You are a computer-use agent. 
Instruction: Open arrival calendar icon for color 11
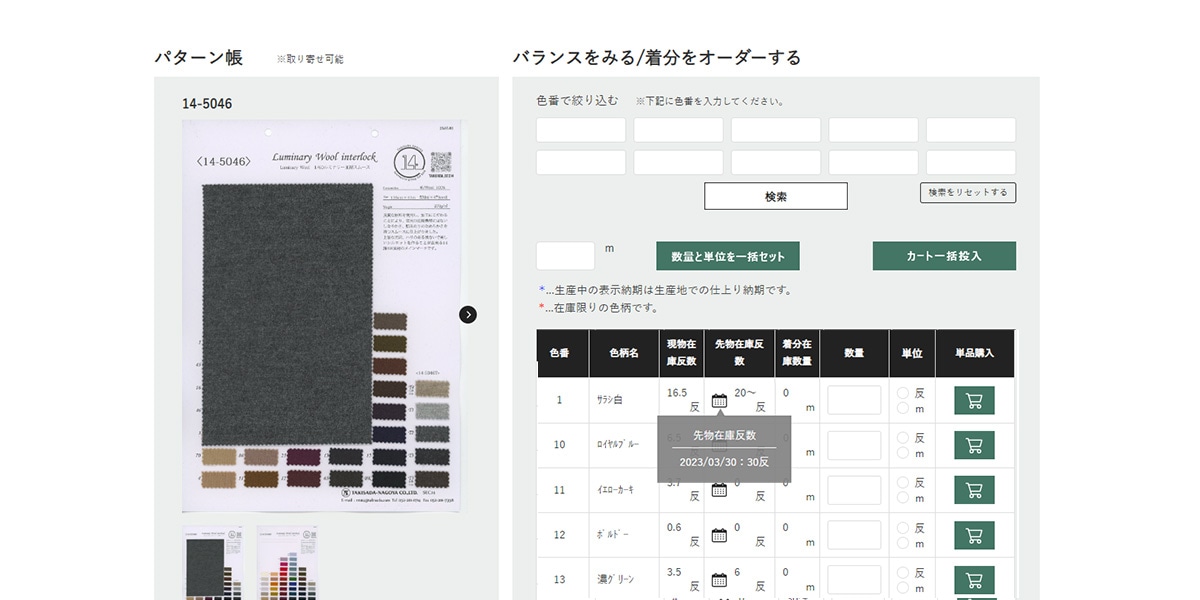[x=719, y=490]
